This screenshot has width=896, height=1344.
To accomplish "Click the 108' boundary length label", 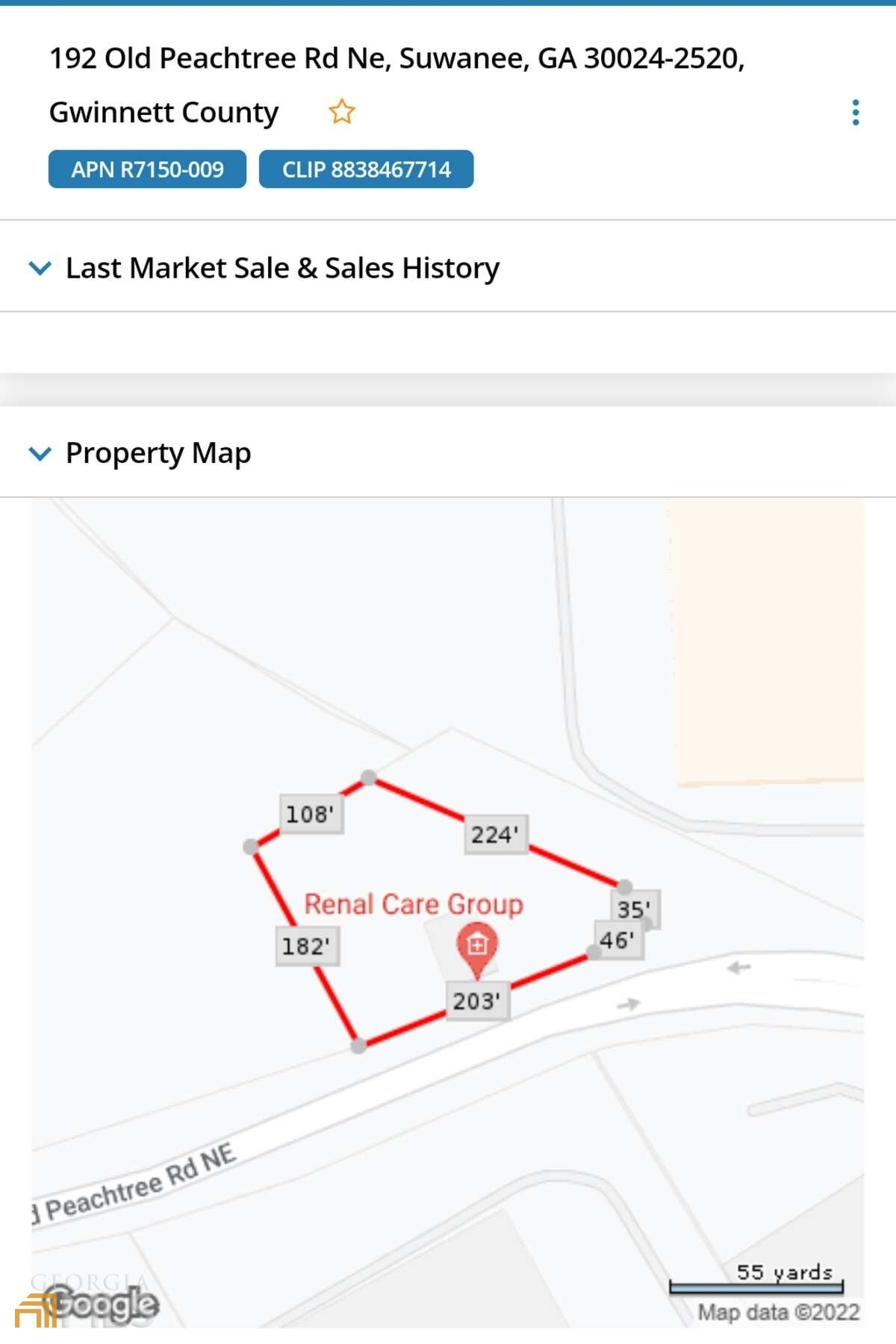I will (x=310, y=813).
